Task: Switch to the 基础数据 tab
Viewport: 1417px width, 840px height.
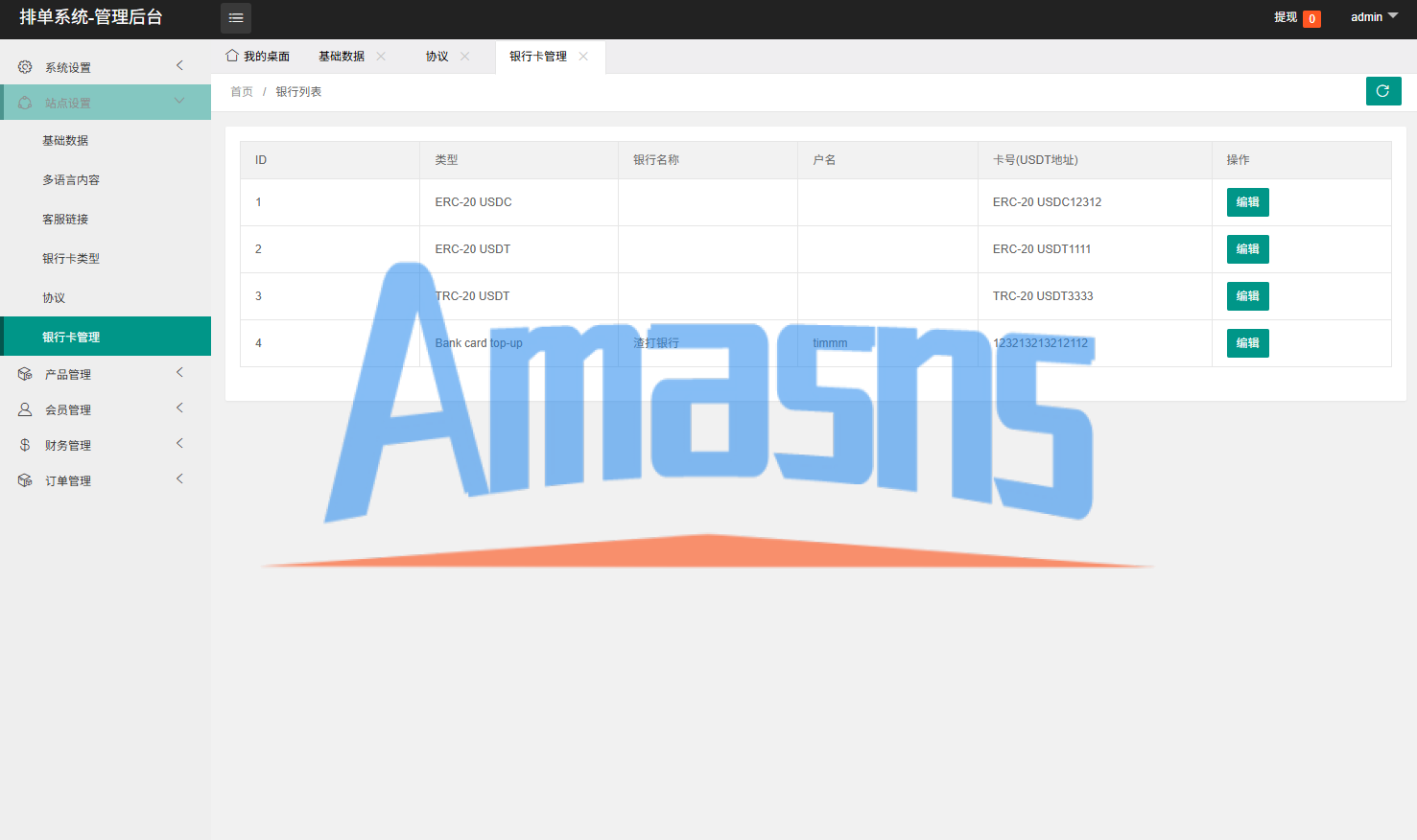Action: point(342,57)
